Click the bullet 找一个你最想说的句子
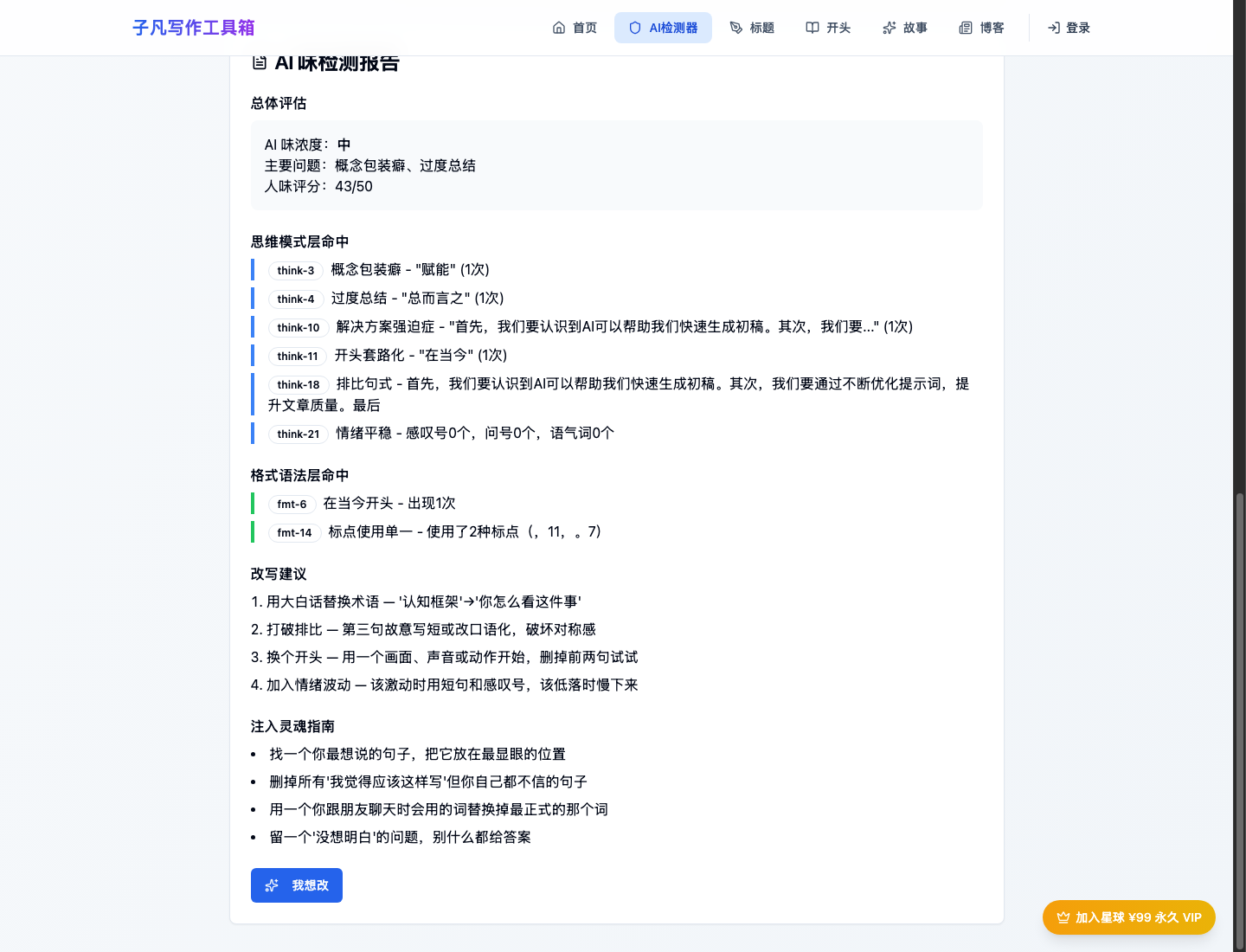 [x=417, y=754]
